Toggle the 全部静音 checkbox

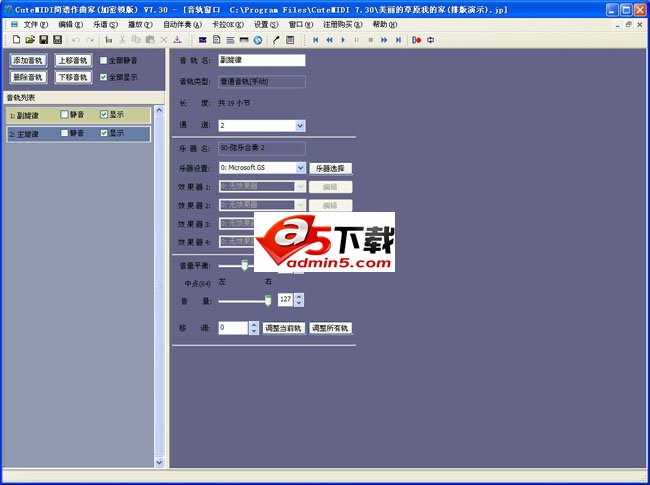point(104,61)
